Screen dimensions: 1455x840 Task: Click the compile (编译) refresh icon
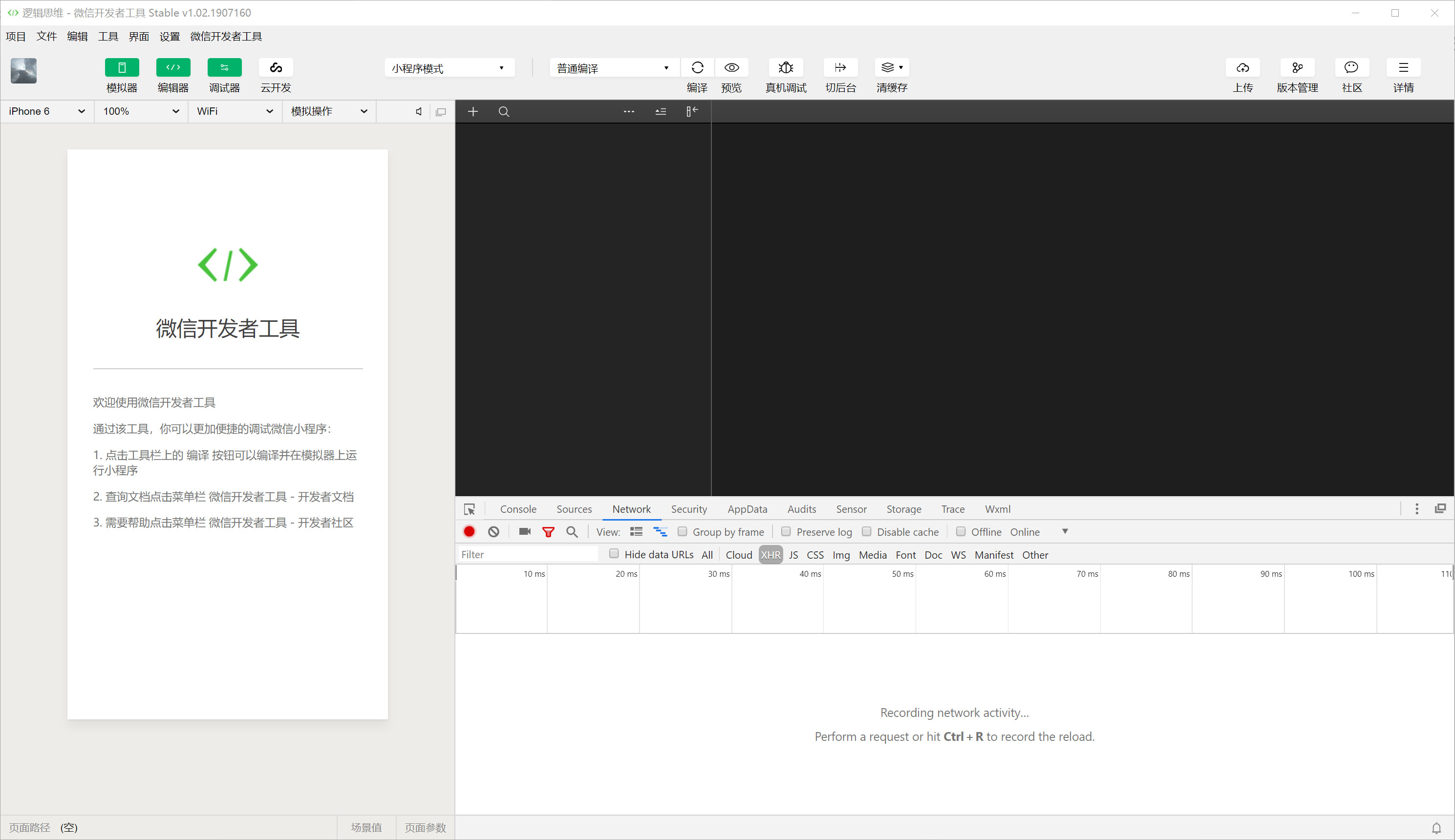[x=697, y=67]
